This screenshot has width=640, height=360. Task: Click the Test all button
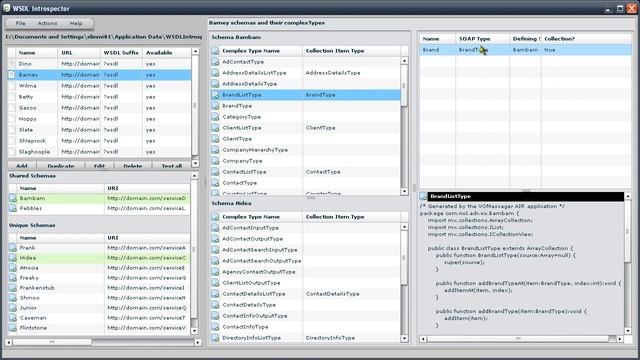click(171, 166)
